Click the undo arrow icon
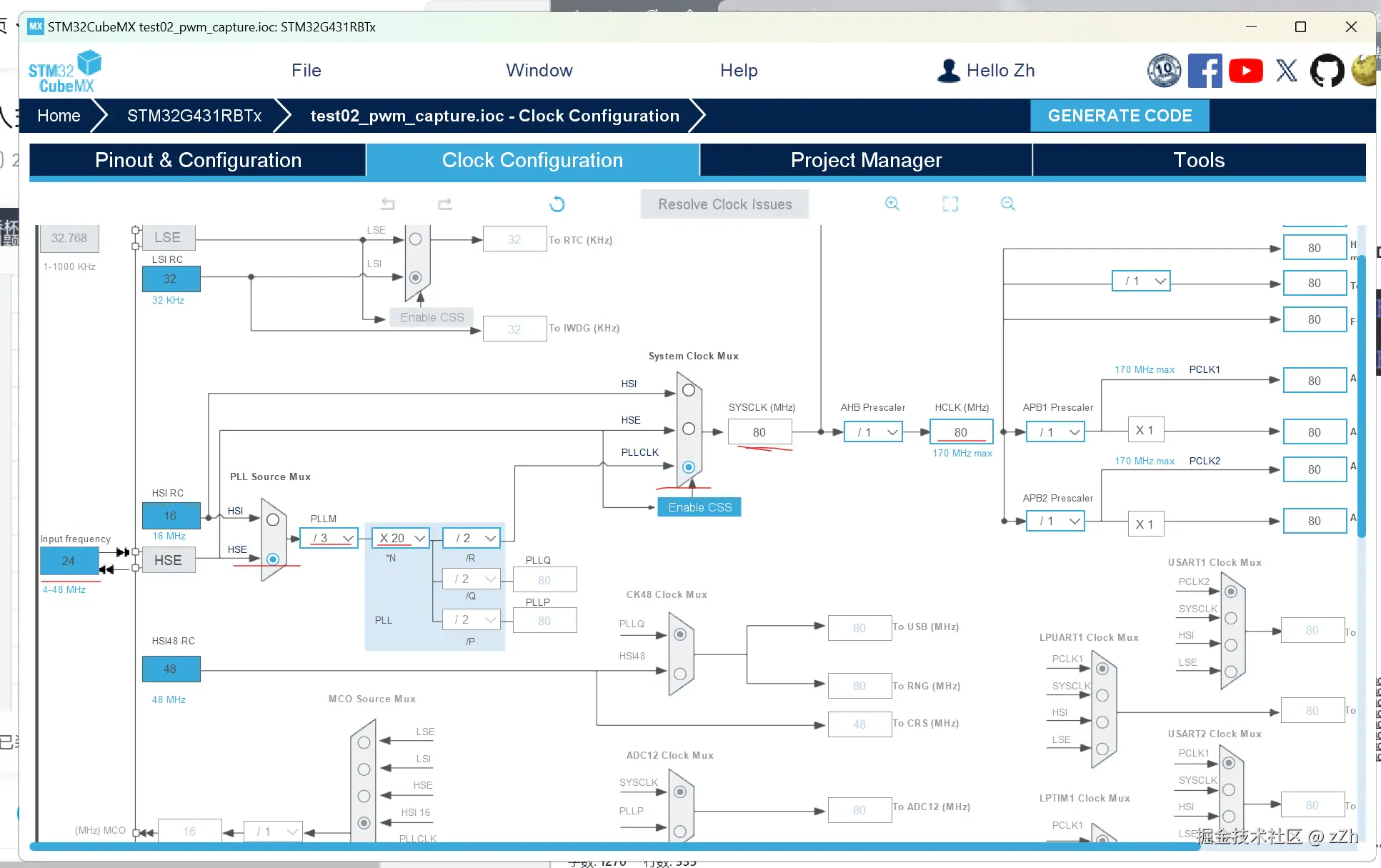The height and width of the screenshot is (868, 1381). click(x=387, y=204)
